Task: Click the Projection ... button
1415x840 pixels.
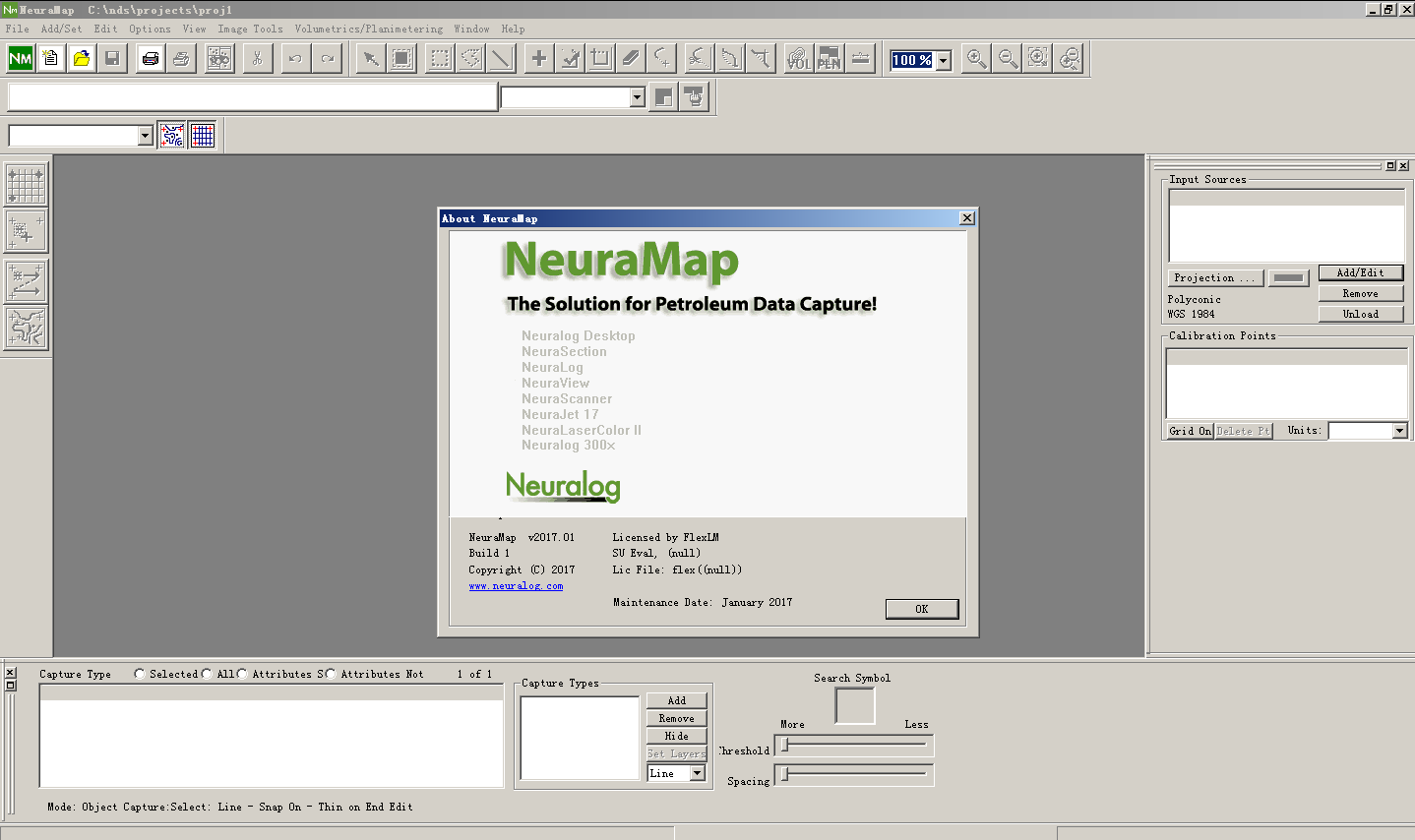Action: (x=1214, y=278)
